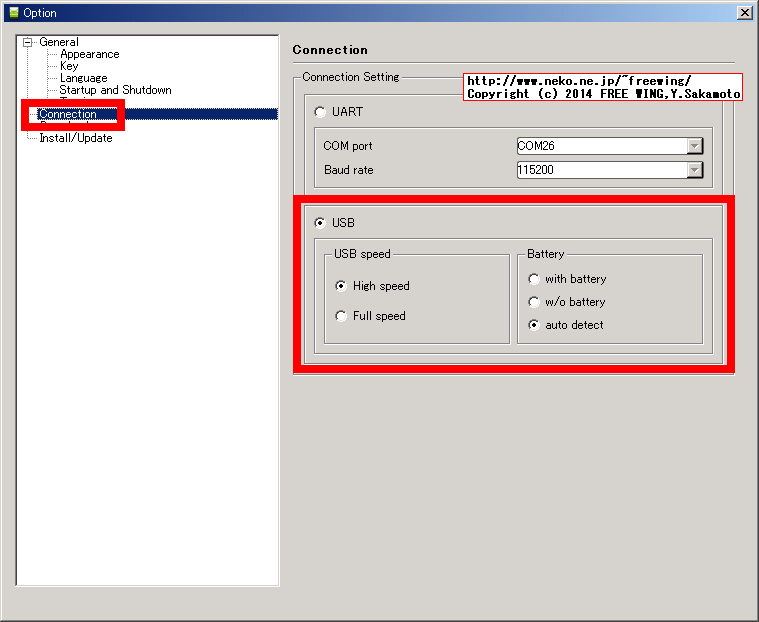Viewport: 759px width, 622px height.
Task: Click the COM port label
Action: 348,146
